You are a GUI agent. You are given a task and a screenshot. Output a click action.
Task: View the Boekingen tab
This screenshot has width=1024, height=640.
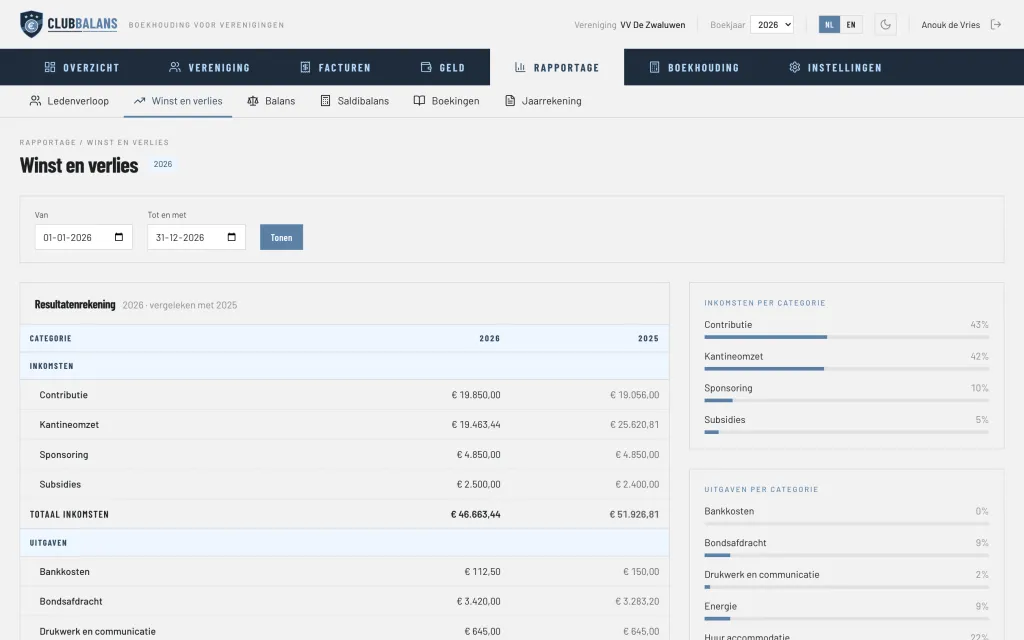coord(447,101)
